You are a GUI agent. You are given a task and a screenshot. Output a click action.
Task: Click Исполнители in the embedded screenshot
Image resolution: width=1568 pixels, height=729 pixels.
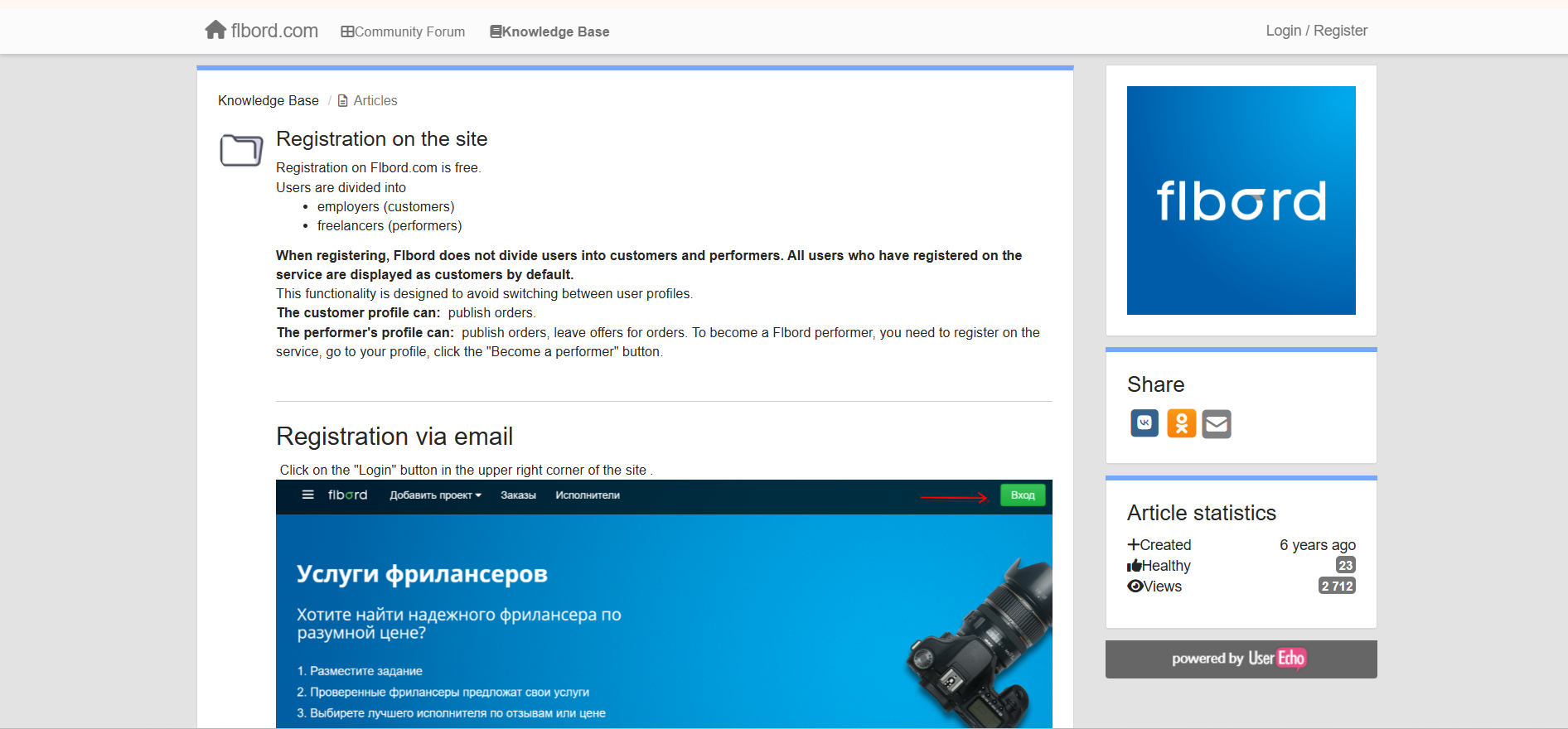point(588,495)
